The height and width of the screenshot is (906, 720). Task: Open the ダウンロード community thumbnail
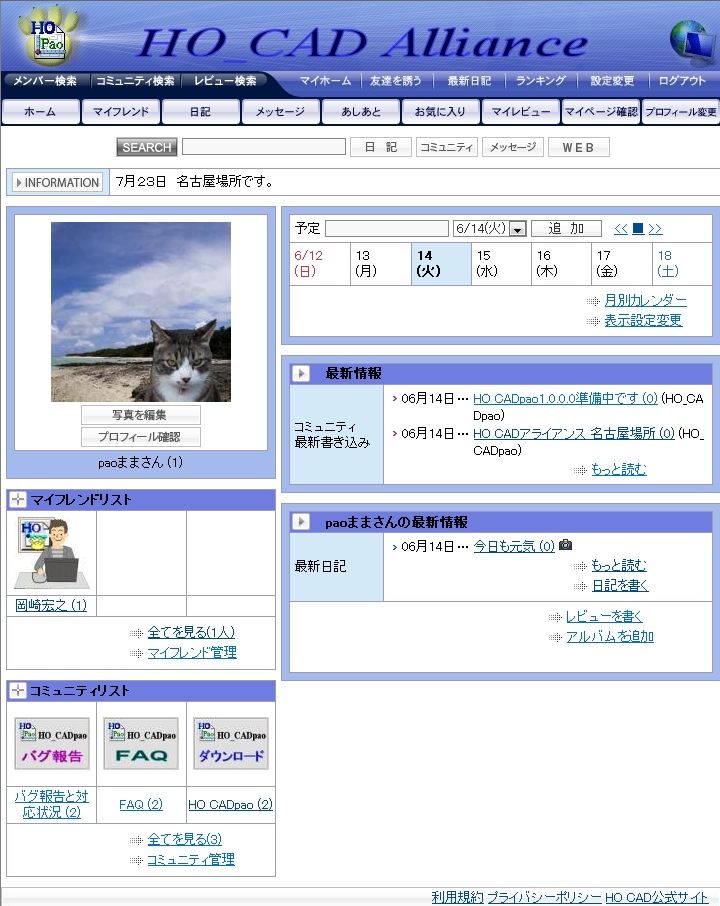pyautogui.click(x=231, y=744)
